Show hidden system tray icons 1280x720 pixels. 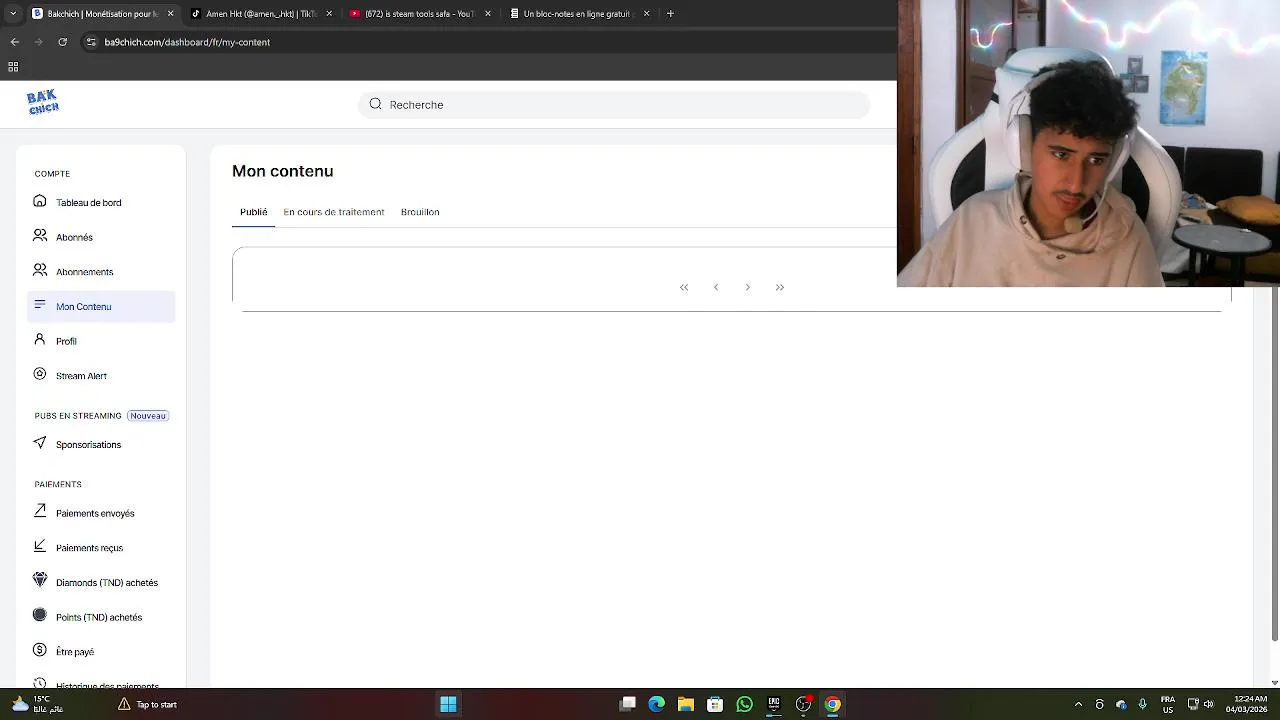[1078, 704]
